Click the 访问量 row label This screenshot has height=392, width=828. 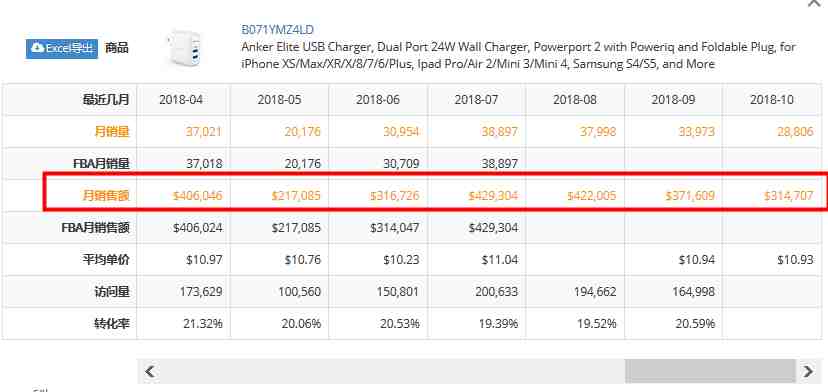[112, 292]
